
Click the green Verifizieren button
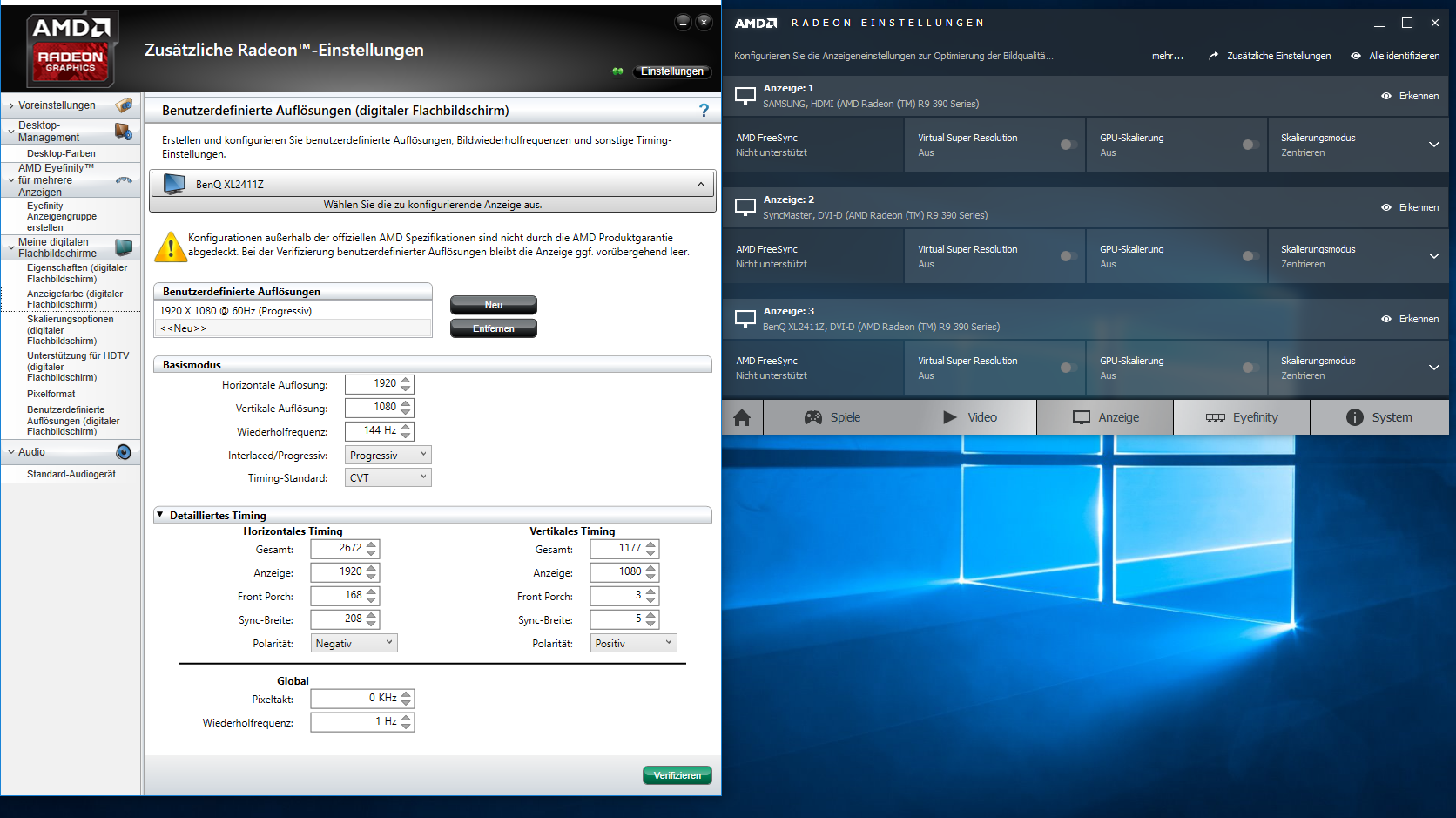tap(677, 775)
